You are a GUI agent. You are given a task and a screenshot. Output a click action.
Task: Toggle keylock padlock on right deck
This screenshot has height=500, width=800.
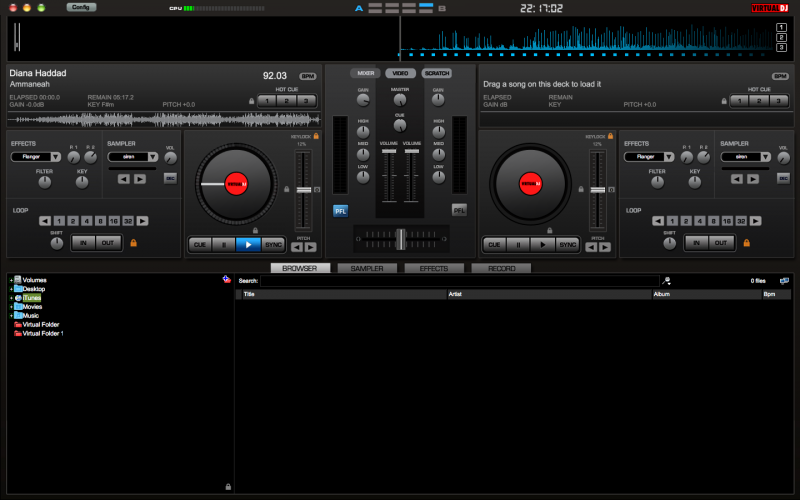coord(611,136)
